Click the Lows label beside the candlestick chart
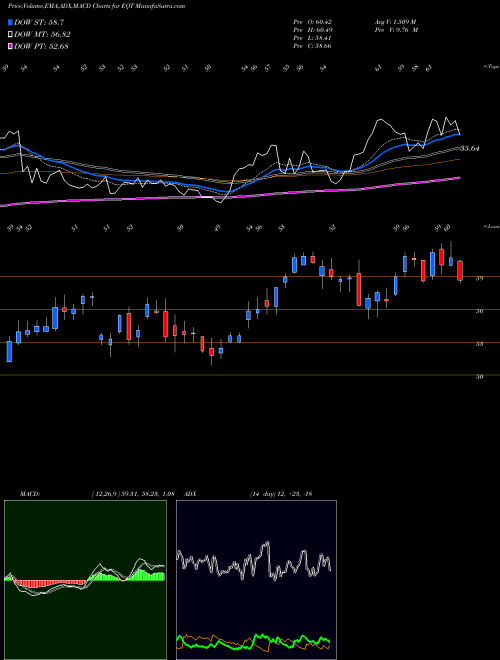Viewport: 500px width, 660px height. 491,226
